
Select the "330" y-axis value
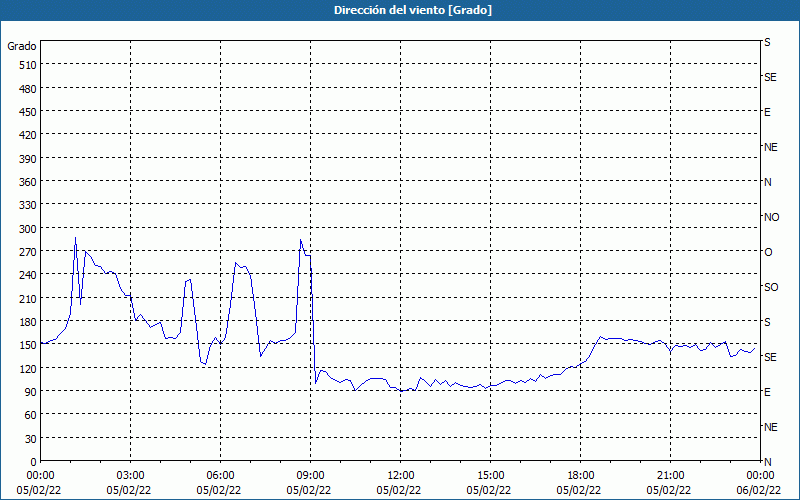[x=29, y=205]
